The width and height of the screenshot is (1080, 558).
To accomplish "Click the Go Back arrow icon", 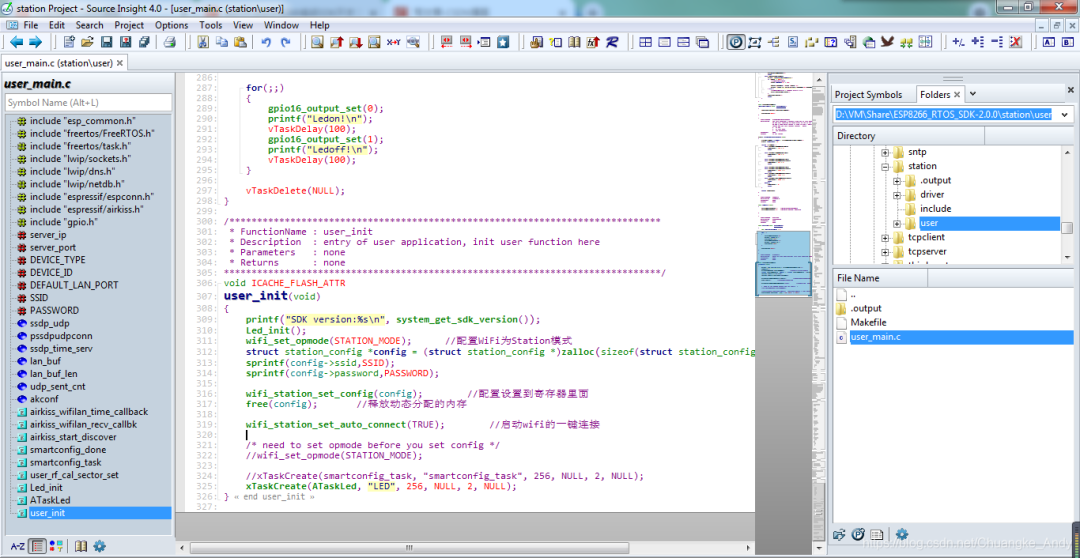I will click(16, 42).
